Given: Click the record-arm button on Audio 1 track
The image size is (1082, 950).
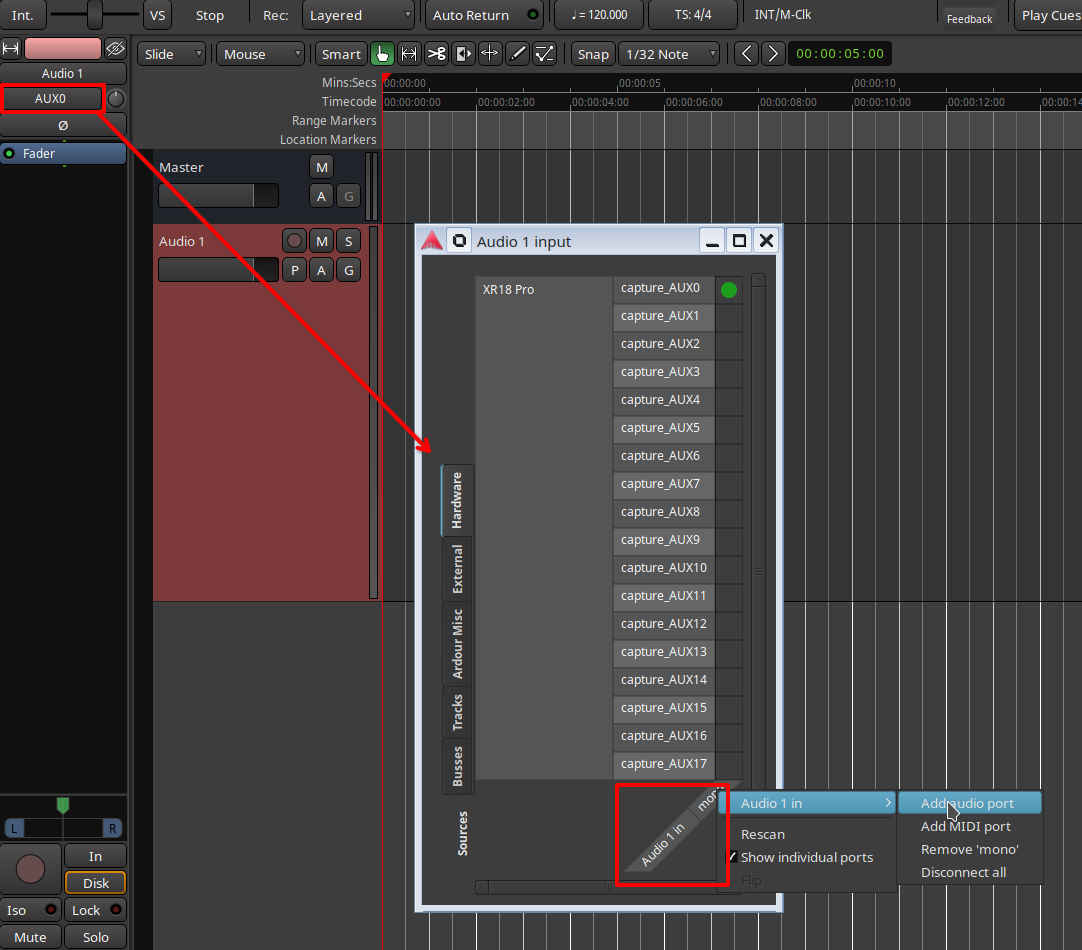Looking at the screenshot, I should (x=294, y=241).
